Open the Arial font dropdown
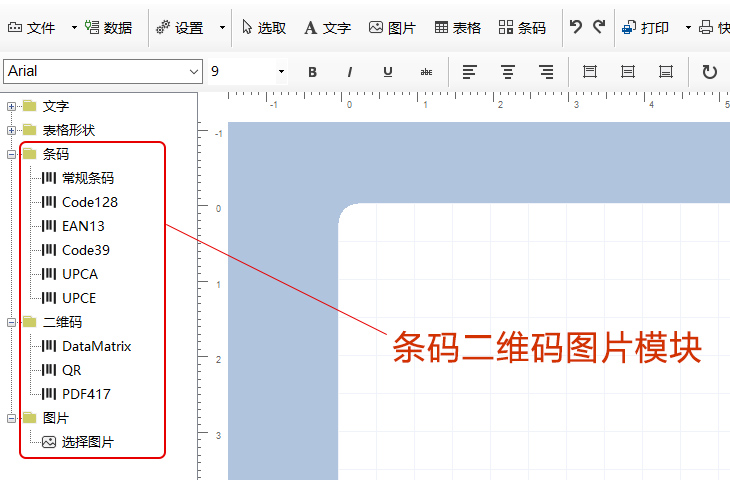The image size is (730, 480). [x=193, y=72]
